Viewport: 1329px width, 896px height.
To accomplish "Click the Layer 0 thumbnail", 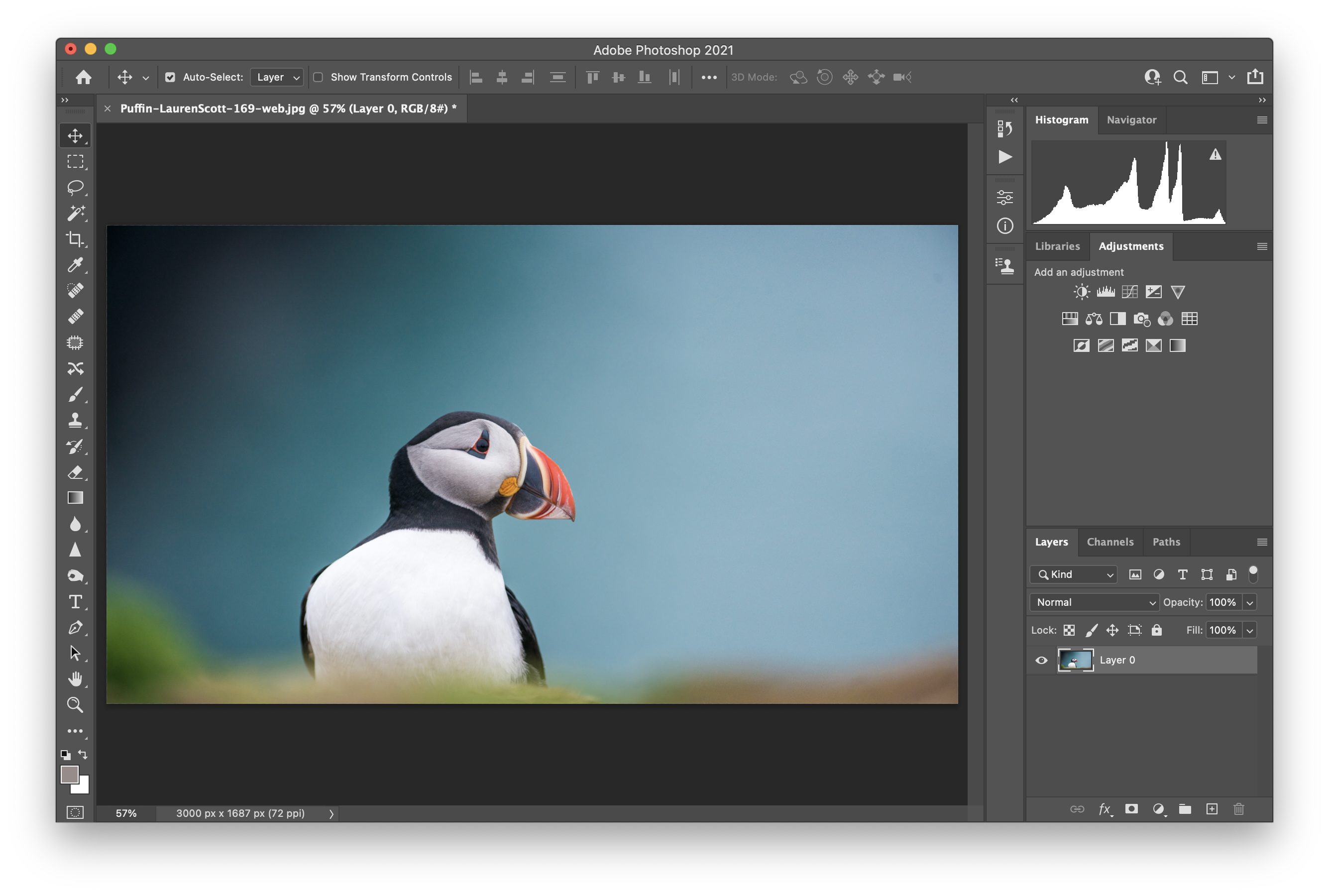I will tap(1075, 660).
